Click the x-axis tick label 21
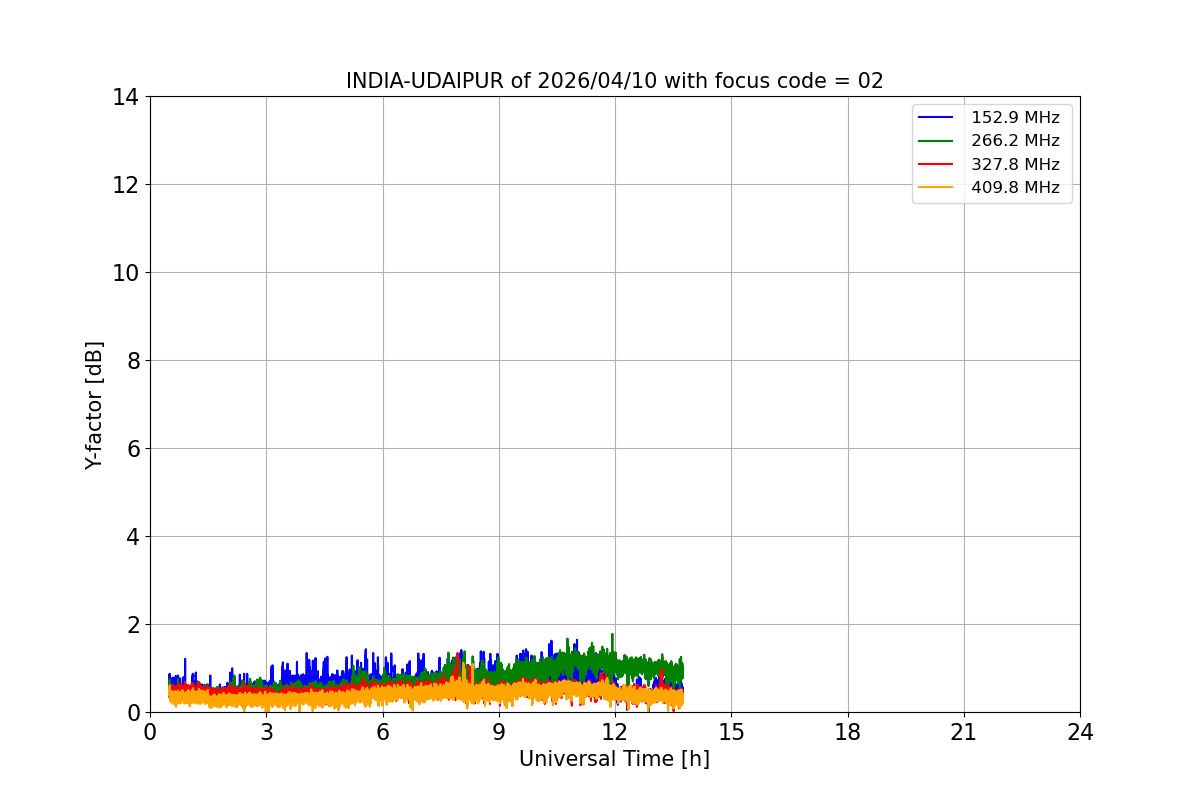The image size is (1200, 800). [964, 732]
